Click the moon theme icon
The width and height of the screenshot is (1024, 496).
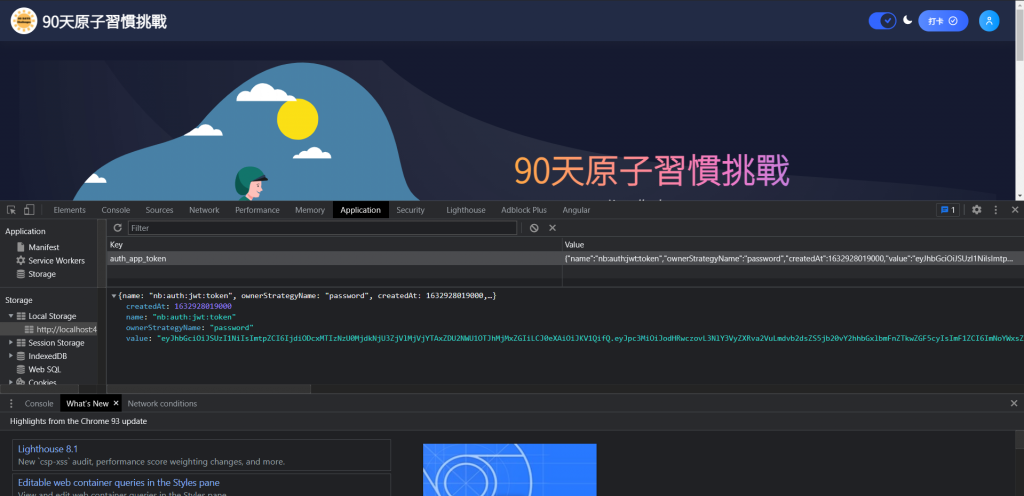pyautogui.click(x=907, y=20)
